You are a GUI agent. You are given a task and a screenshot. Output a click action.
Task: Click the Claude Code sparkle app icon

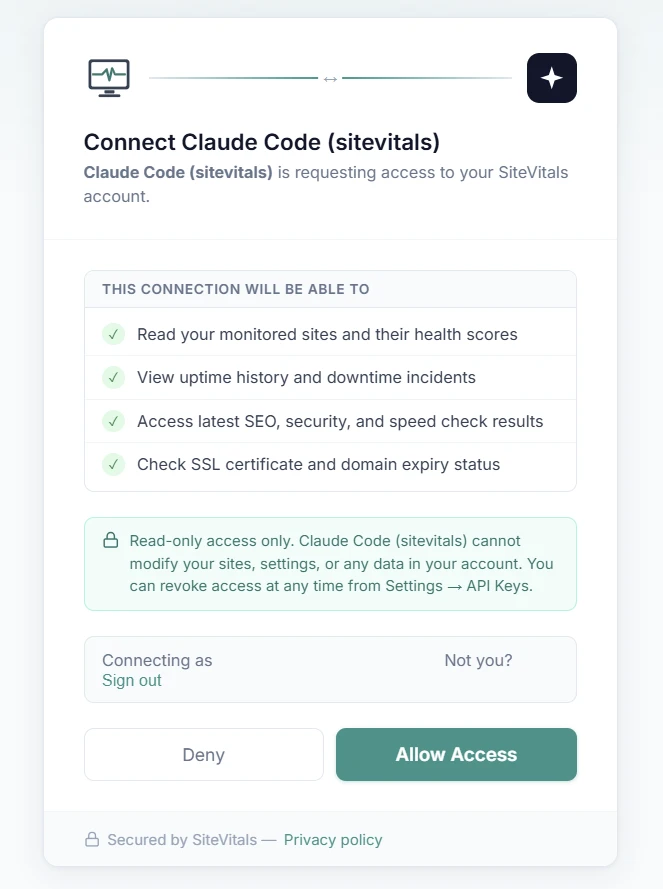(552, 78)
